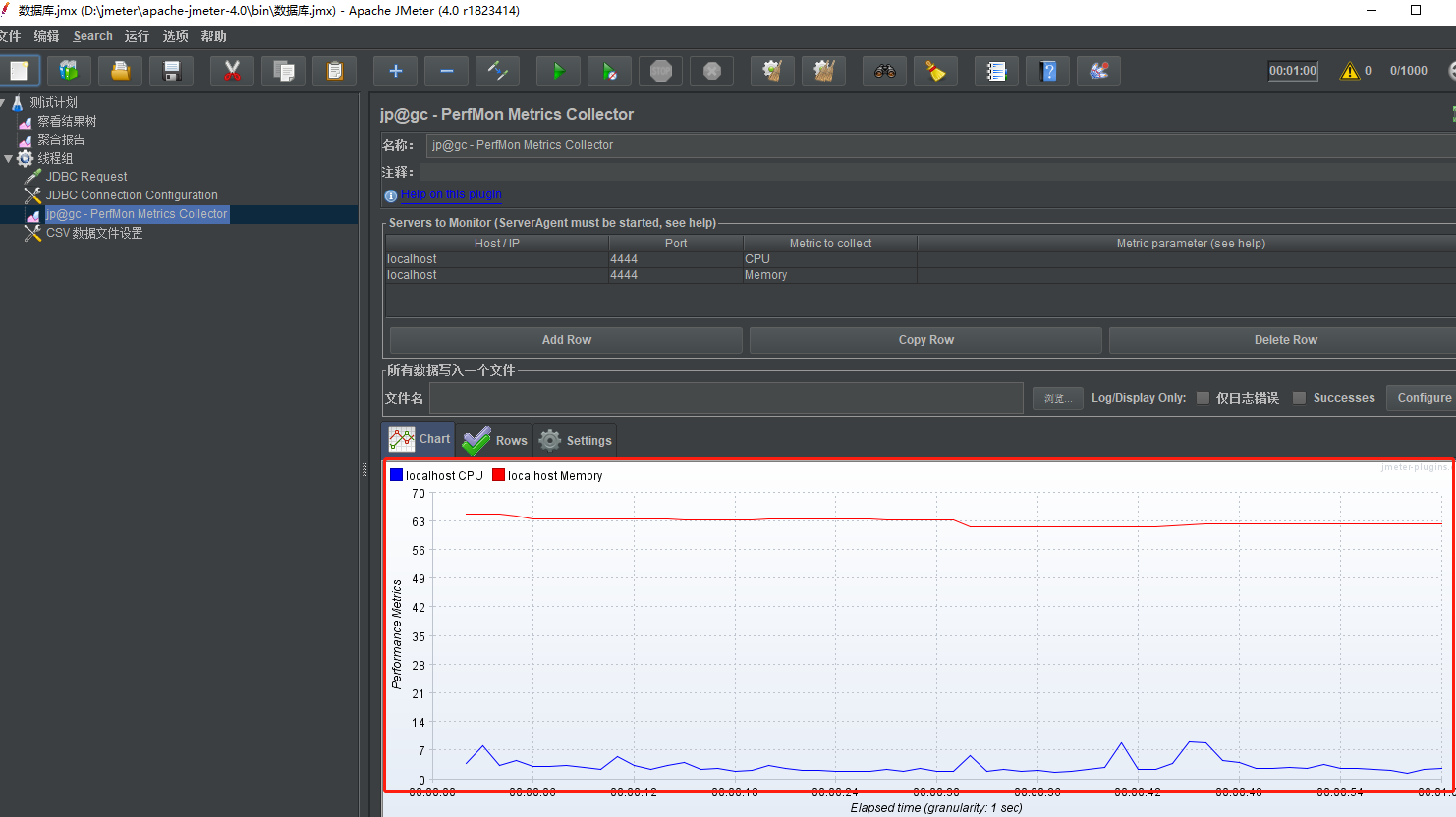Viewport: 1456px width, 817px height.
Task: Click the 浏览 browse button
Action: (x=1057, y=398)
